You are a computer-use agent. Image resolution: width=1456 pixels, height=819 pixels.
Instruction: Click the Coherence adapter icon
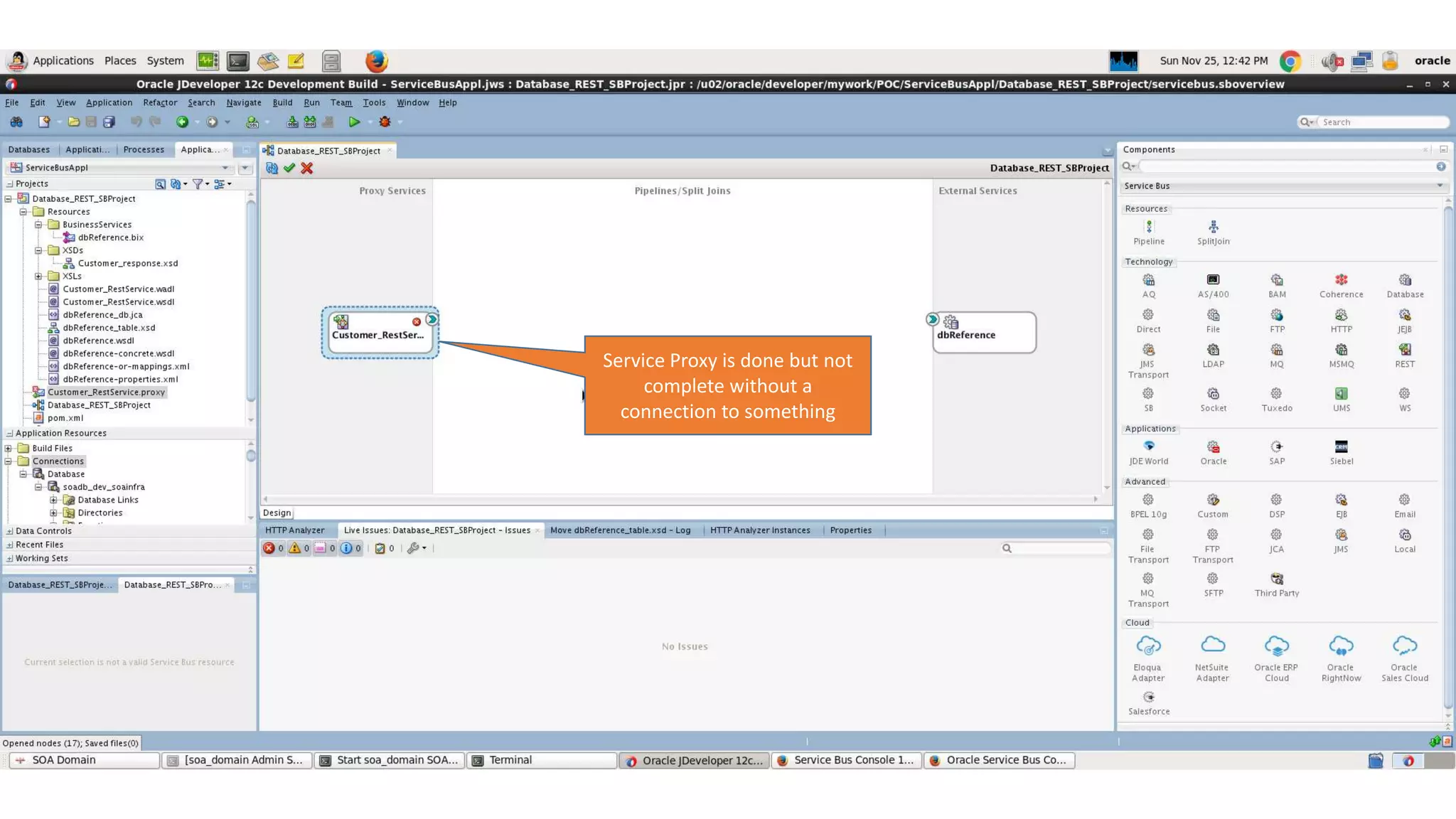[x=1341, y=280]
